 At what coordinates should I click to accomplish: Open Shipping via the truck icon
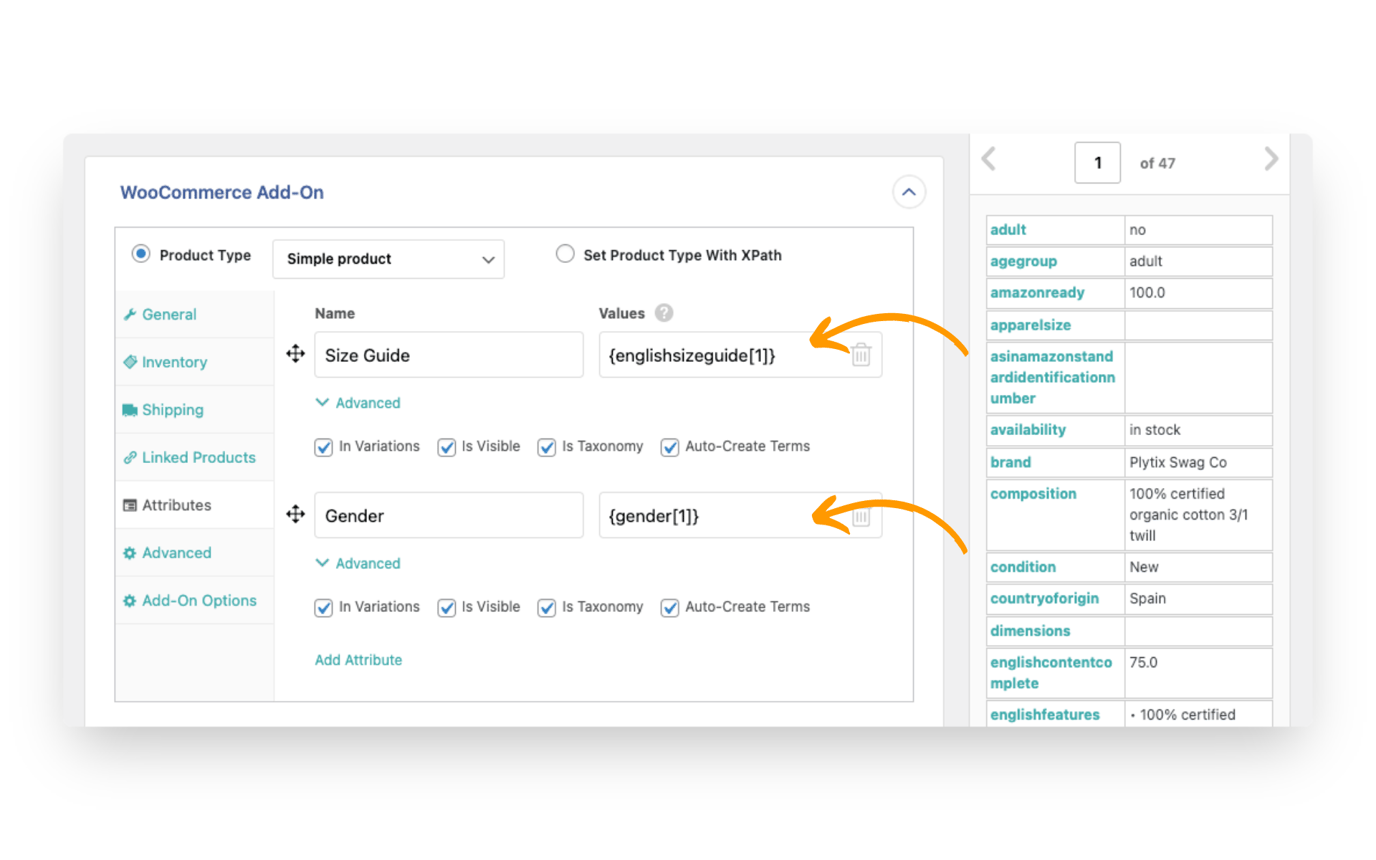(133, 409)
